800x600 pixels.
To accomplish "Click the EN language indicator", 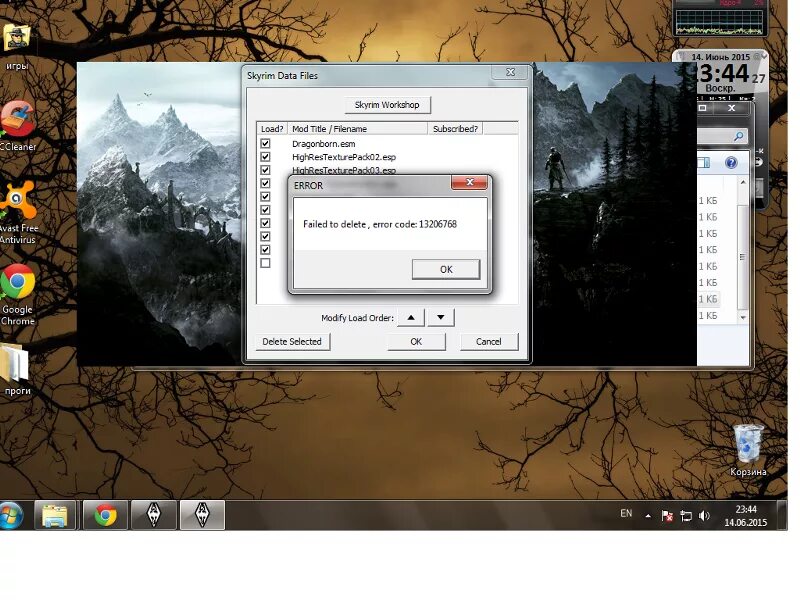I will pos(626,513).
